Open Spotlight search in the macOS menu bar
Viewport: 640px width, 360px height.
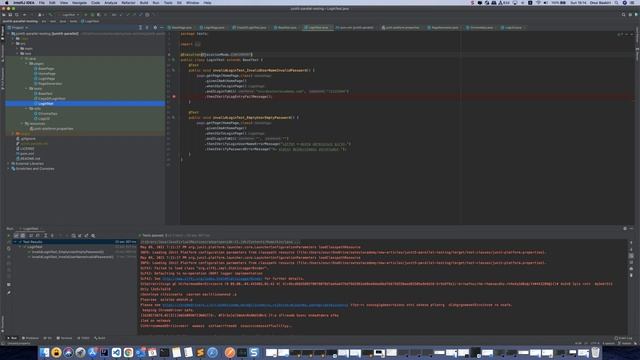click(x=616, y=2)
